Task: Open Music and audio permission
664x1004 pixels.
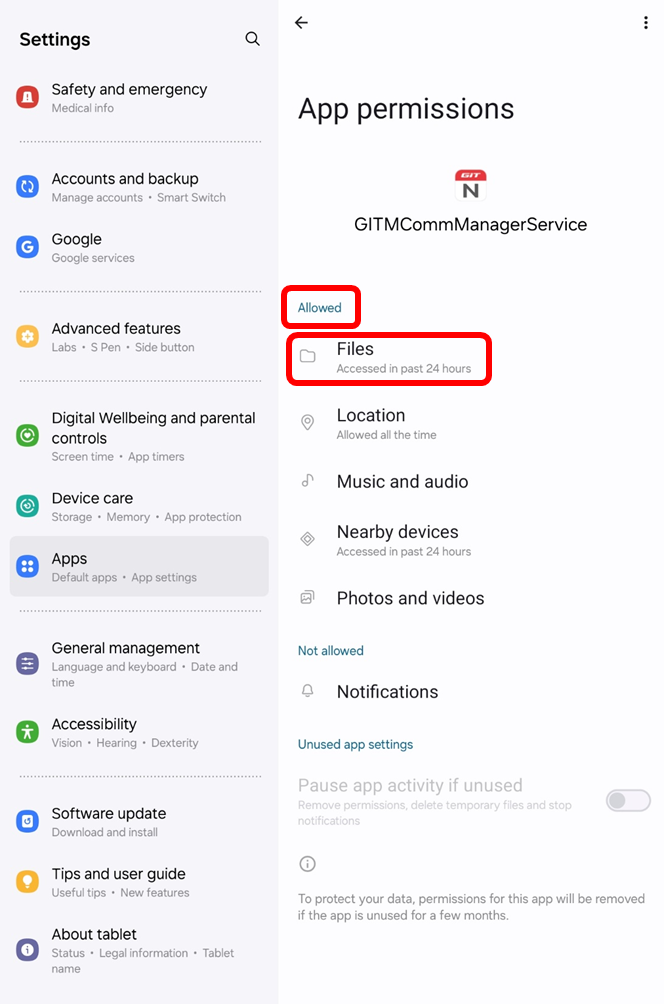Action: coord(471,482)
